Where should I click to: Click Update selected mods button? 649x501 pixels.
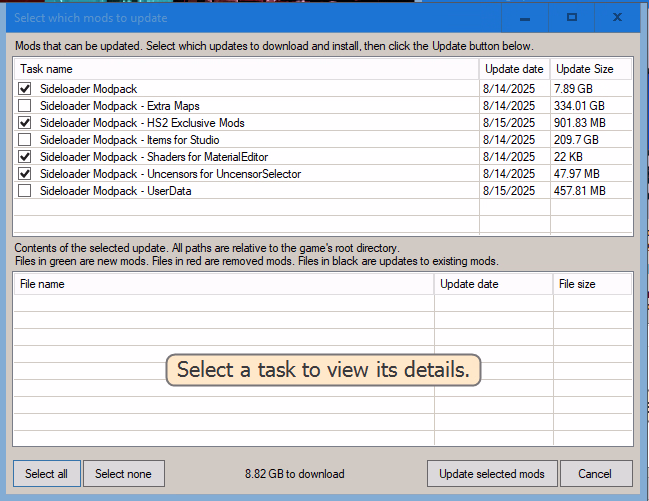pyautogui.click(x=491, y=473)
